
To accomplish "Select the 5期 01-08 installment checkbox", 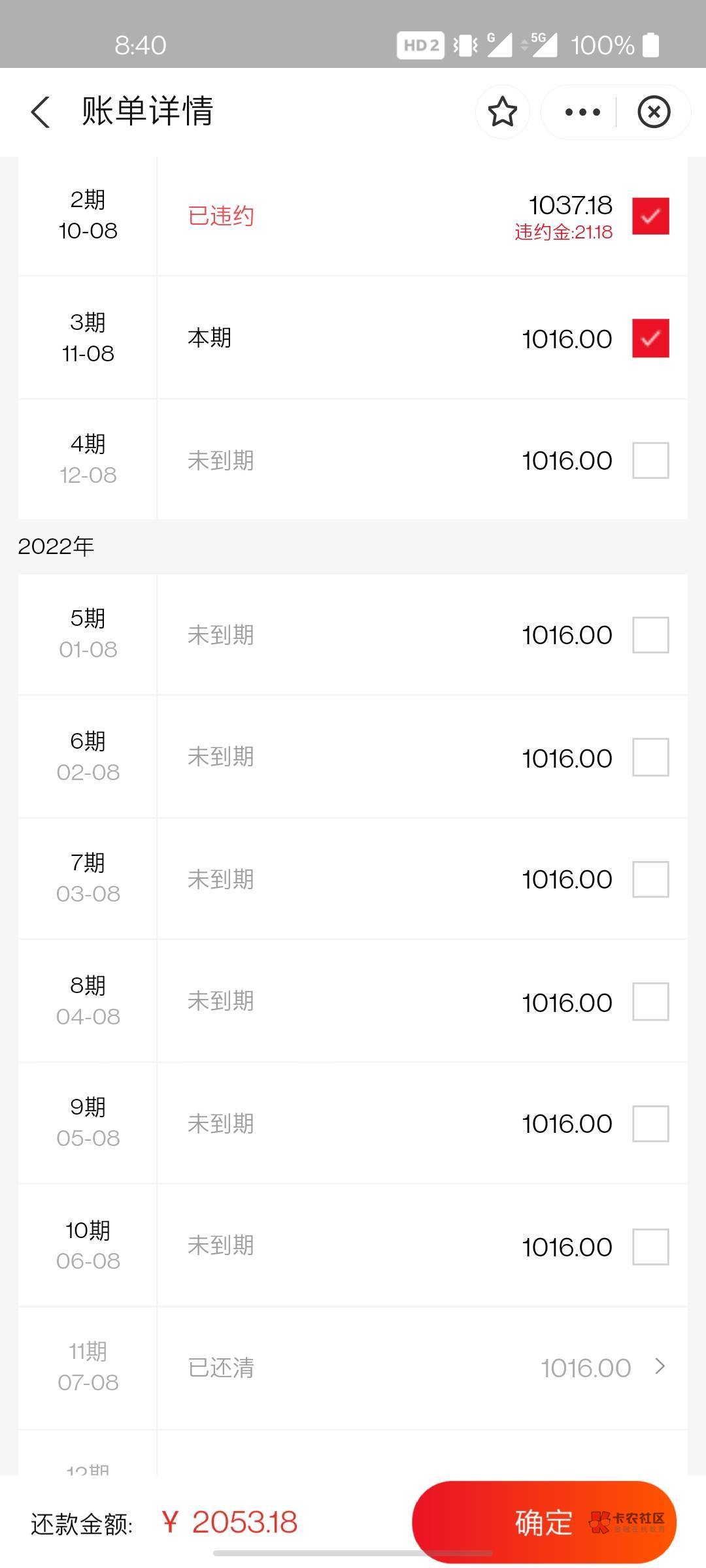I will (650, 635).
